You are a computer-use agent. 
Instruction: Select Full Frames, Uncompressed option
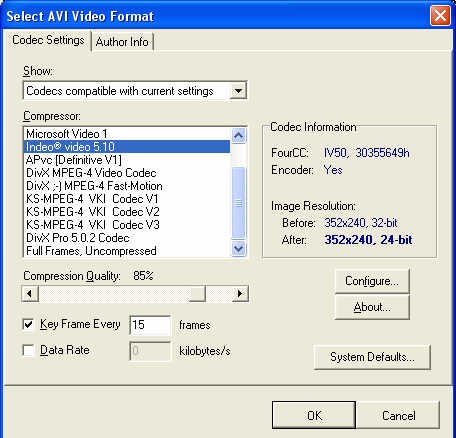point(127,251)
